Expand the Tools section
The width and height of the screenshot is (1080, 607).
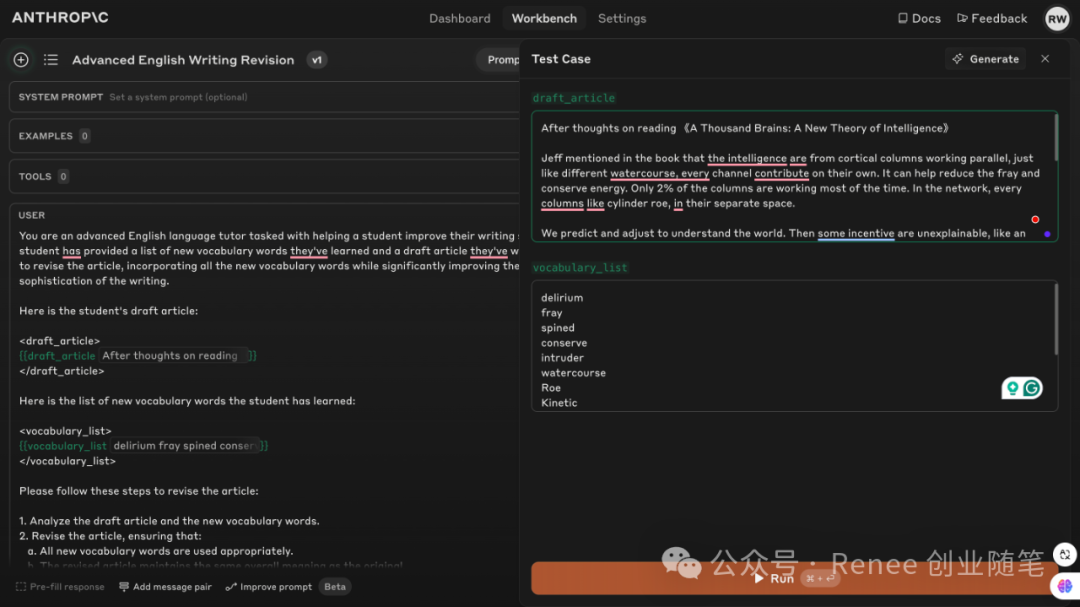pos(264,176)
